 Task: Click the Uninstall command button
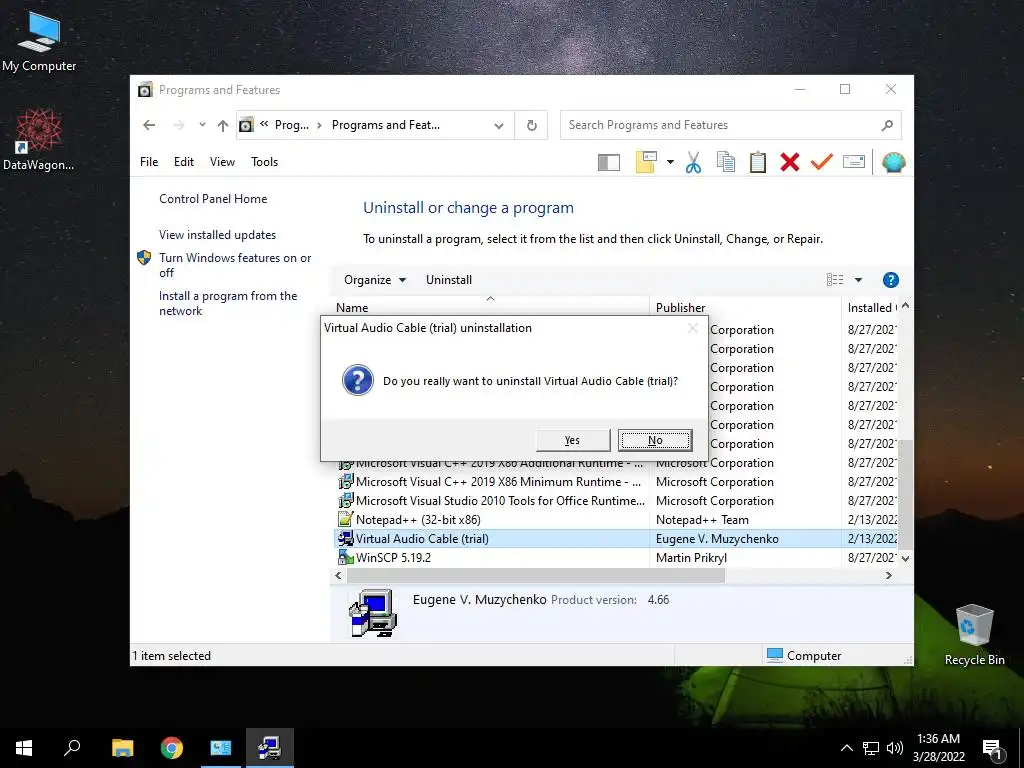tap(449, 280)
